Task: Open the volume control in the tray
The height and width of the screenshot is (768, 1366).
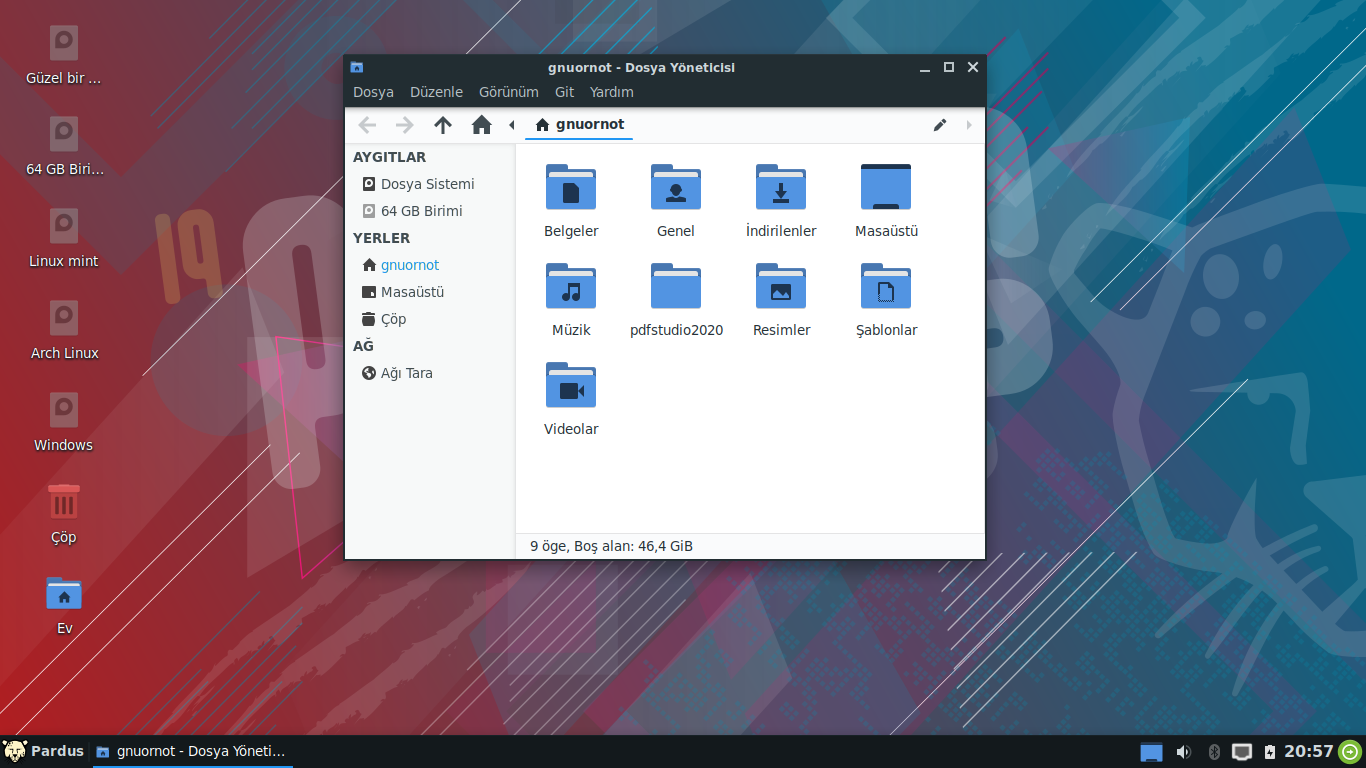Action: click(x=1184, y=752)
